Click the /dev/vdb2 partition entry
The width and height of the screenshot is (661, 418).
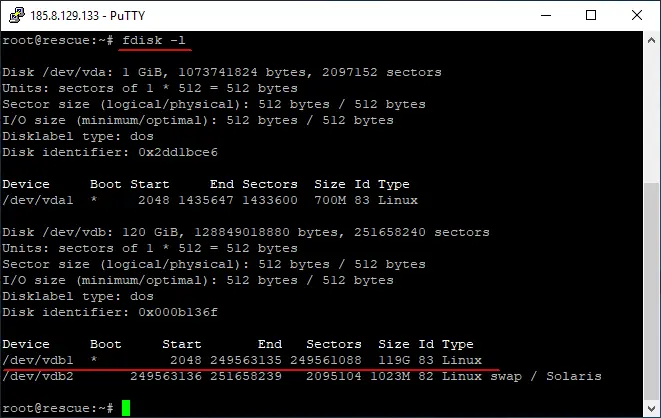point(38,376)
